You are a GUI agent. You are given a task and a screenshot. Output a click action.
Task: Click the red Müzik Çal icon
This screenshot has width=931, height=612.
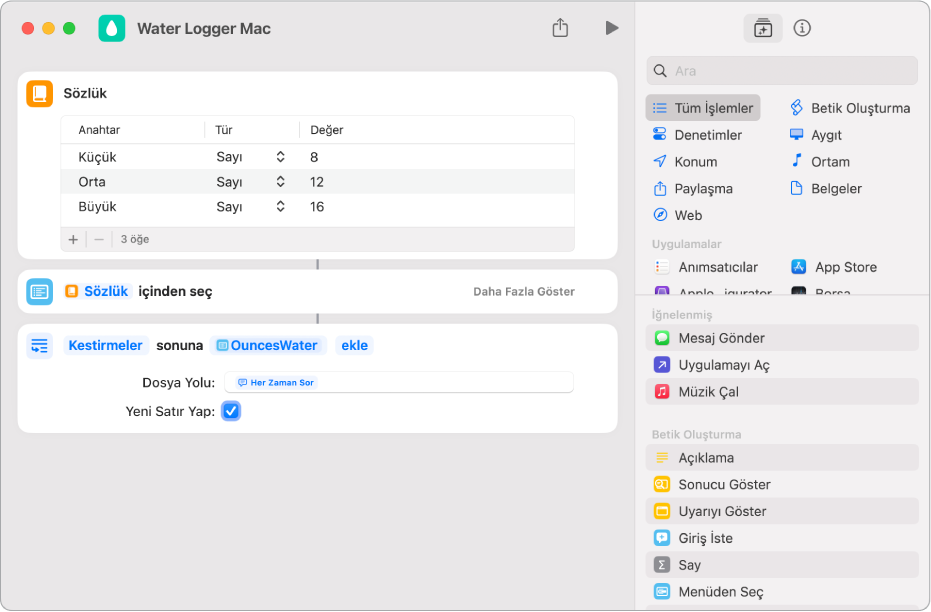(661, 392)
